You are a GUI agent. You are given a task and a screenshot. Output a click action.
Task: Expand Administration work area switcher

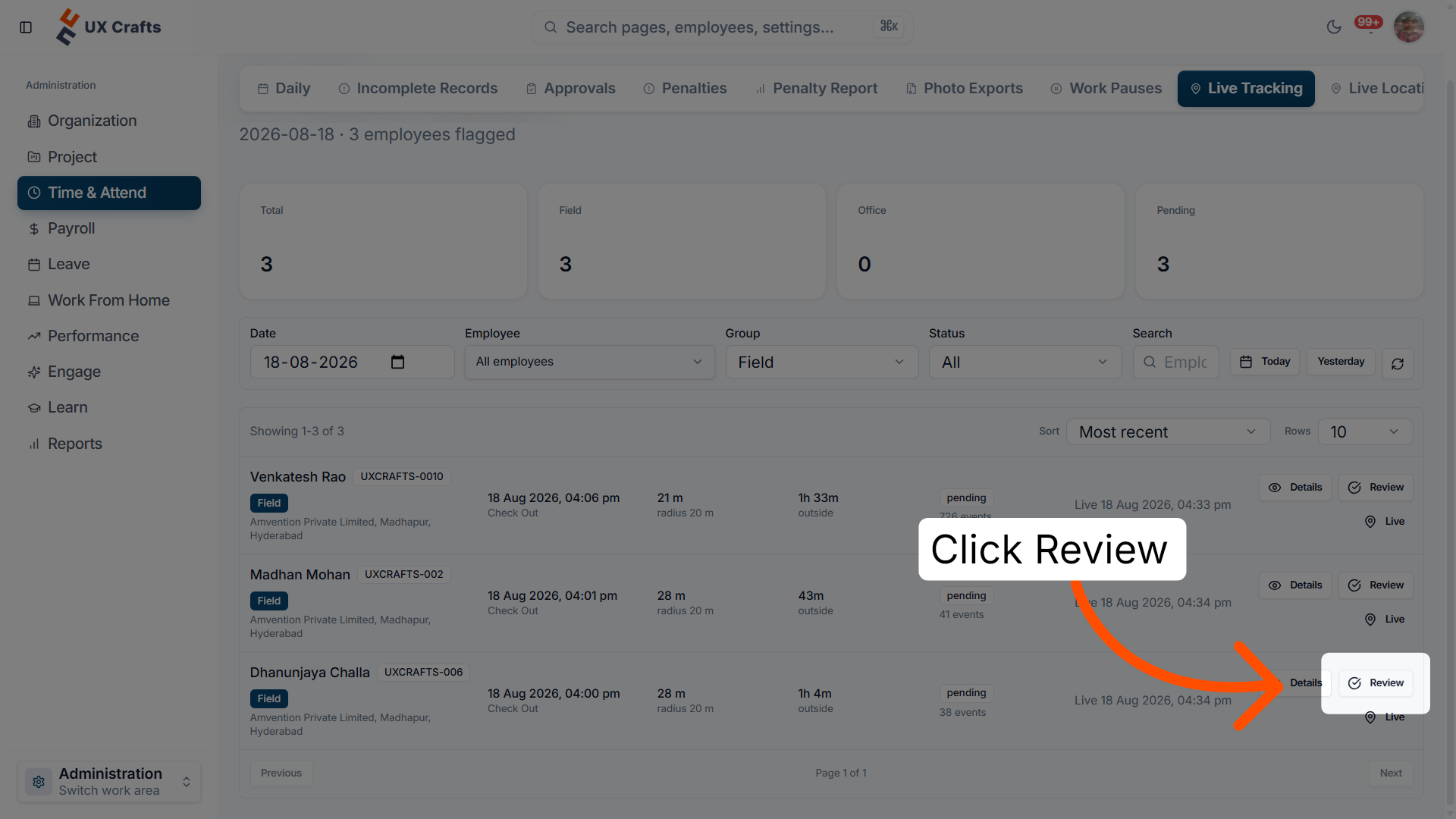coord(109,782)
